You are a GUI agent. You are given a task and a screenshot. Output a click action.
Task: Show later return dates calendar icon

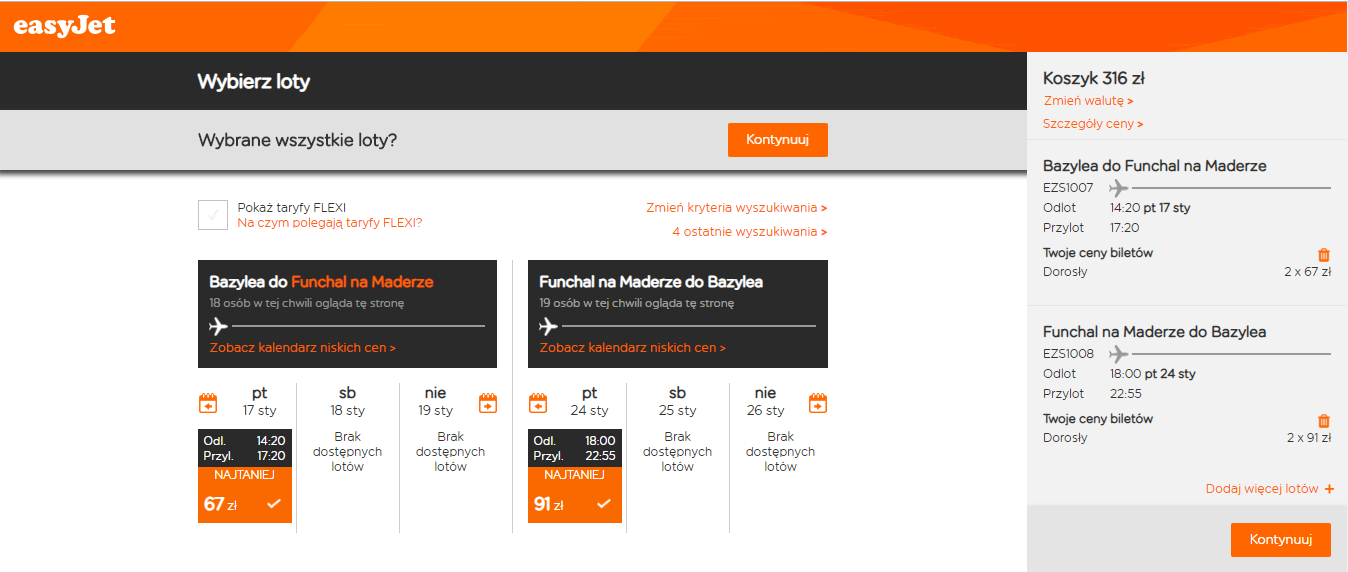click(x=818, y=403)
